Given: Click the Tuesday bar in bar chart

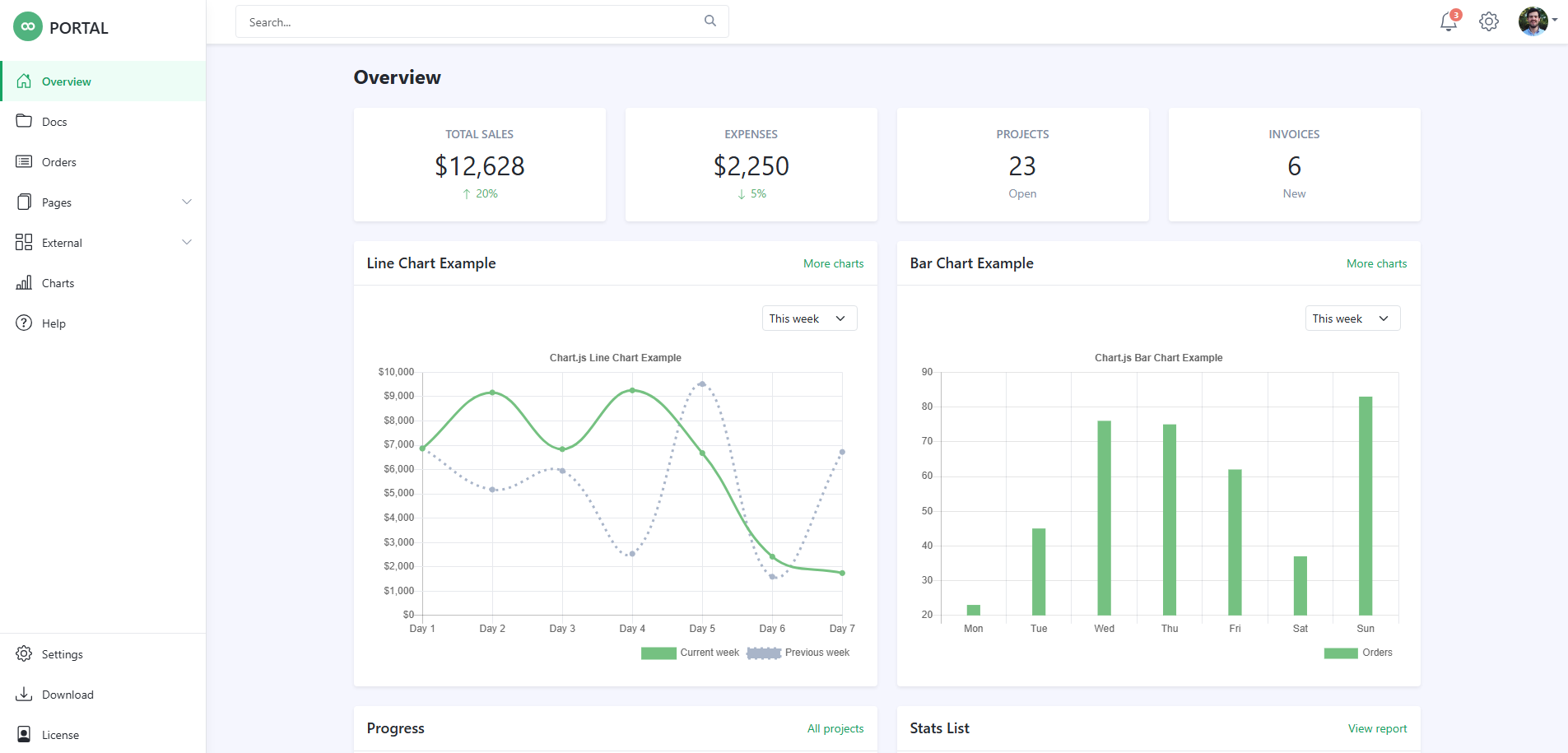Looking at the screenshot, I should click(1039, 571).
